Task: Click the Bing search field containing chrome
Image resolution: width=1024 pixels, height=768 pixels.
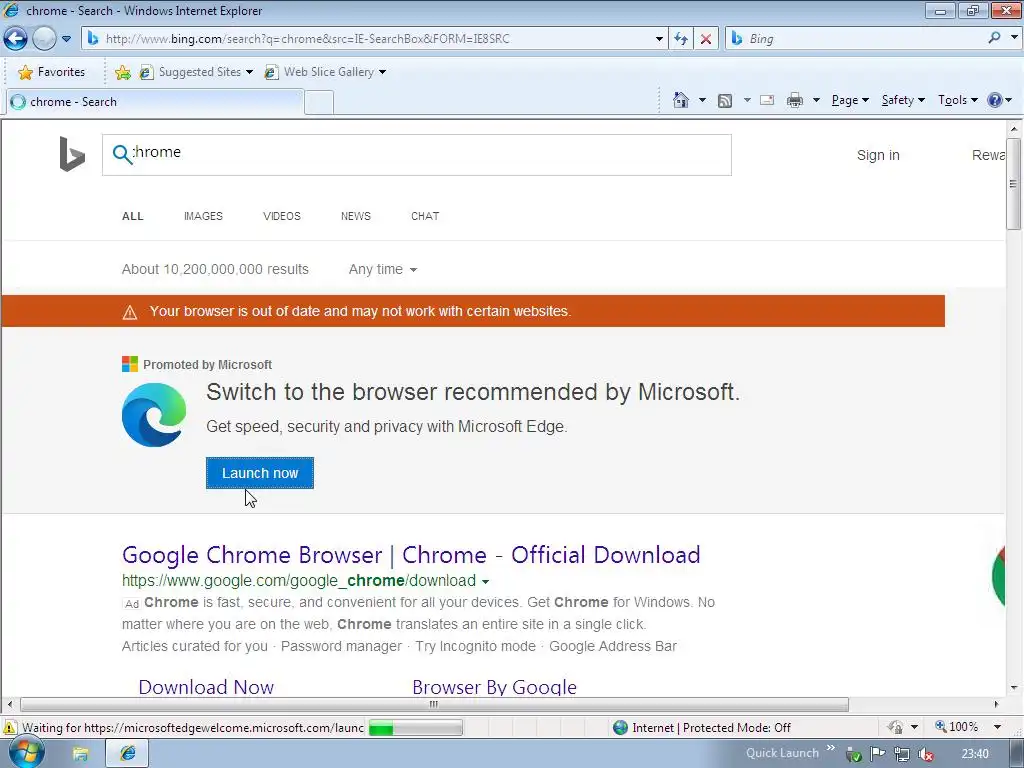Action: tap(417, 155)
